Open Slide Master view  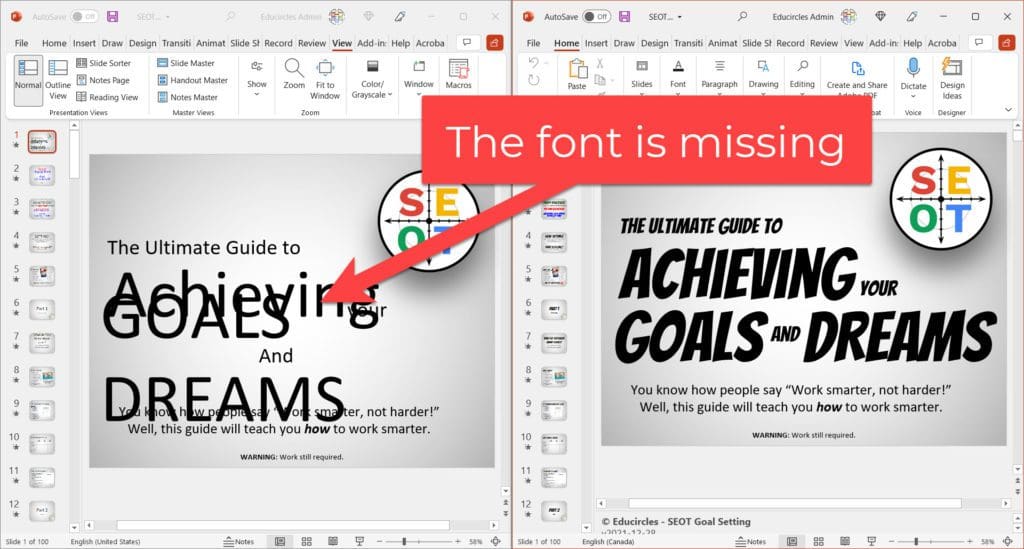click(x=186, y=63)
